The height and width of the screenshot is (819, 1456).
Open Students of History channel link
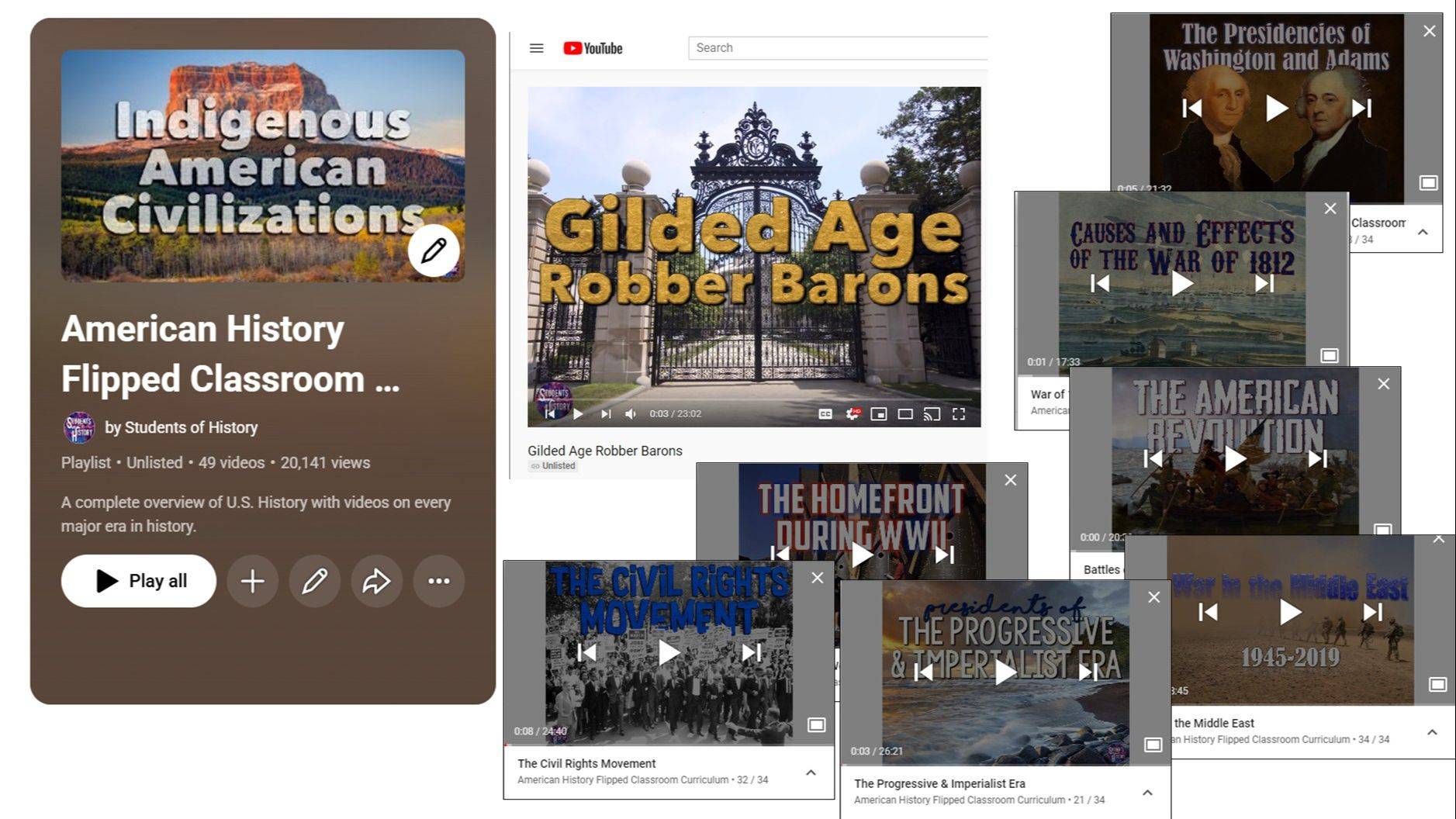pos(191,427)
